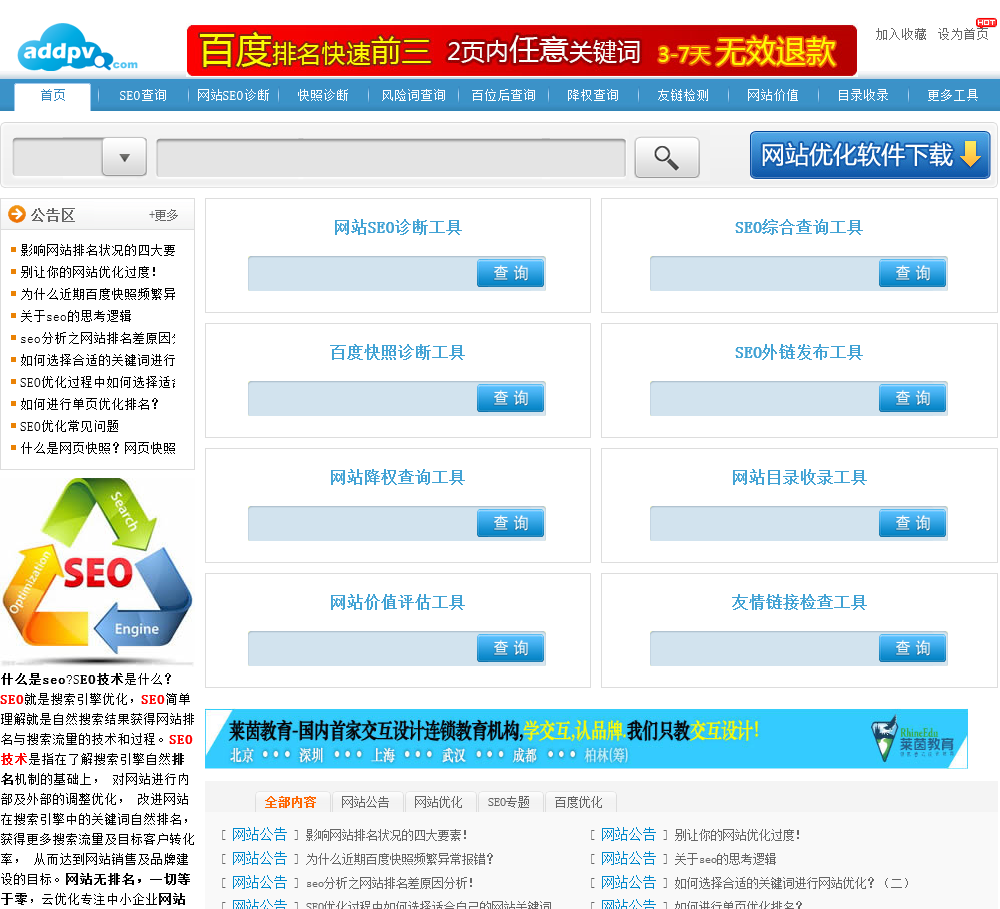Image resolution: width=1000 pixels, height=909 pixels.
Task: Click the 网站降权查询工具 input field
Action: (x=362, y=523)
